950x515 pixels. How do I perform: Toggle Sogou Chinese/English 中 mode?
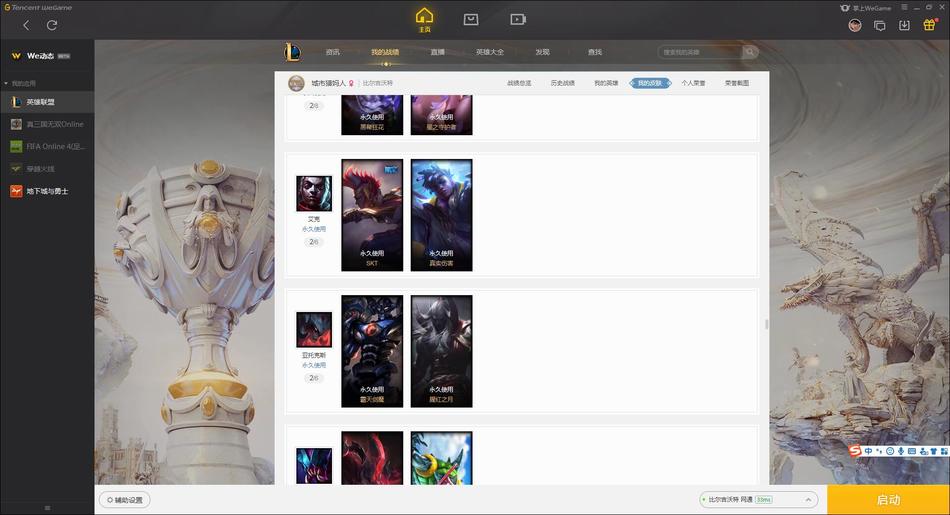[868, 451]
